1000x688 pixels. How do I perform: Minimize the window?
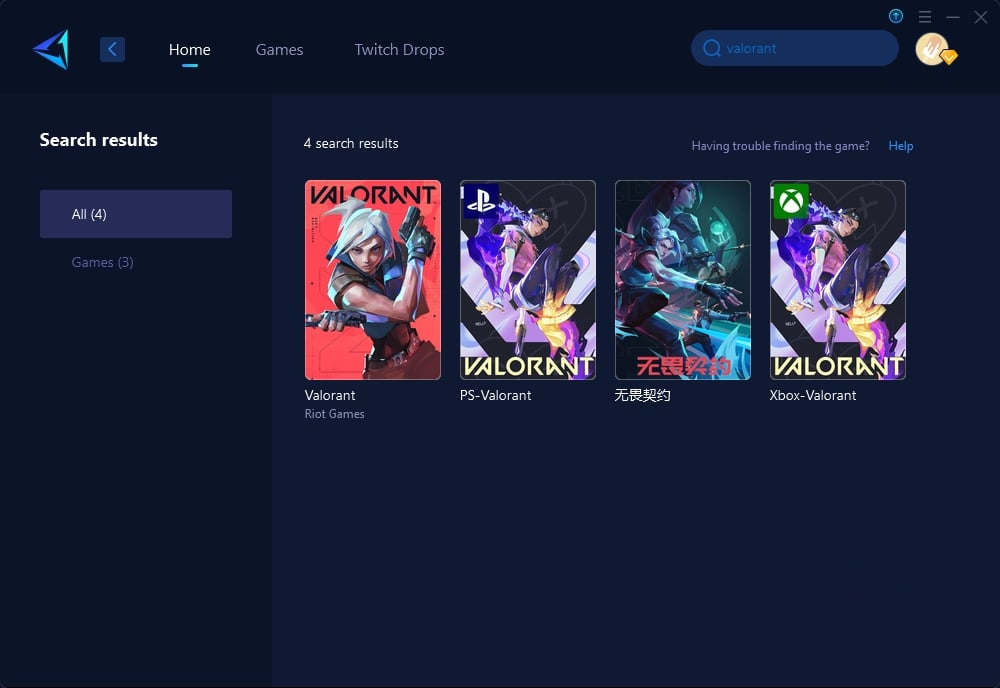(x=953, y=17)
